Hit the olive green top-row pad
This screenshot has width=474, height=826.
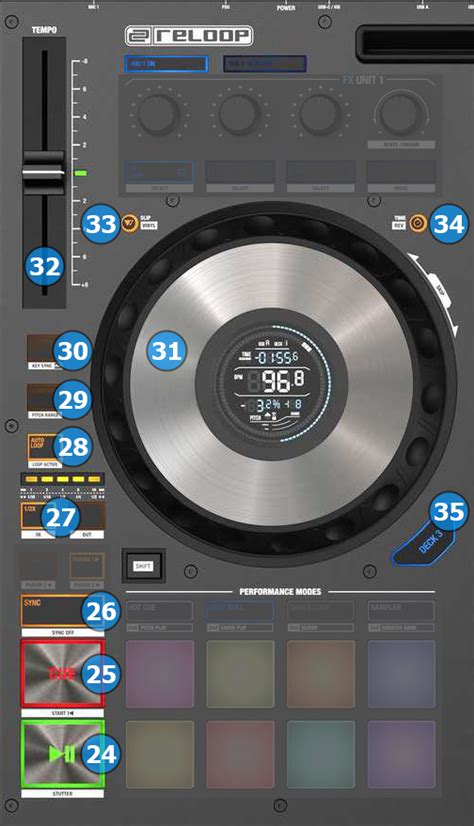pos(240,674)
